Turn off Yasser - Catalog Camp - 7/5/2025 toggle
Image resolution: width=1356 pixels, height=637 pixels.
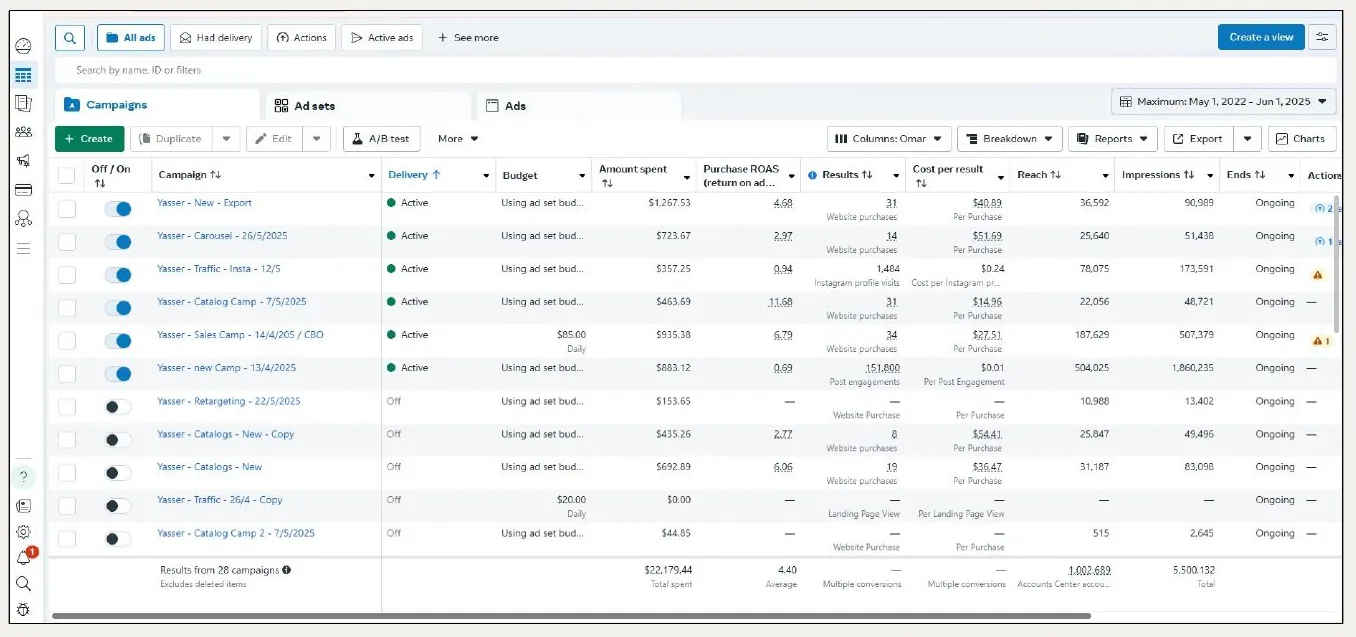click(118, 308)
